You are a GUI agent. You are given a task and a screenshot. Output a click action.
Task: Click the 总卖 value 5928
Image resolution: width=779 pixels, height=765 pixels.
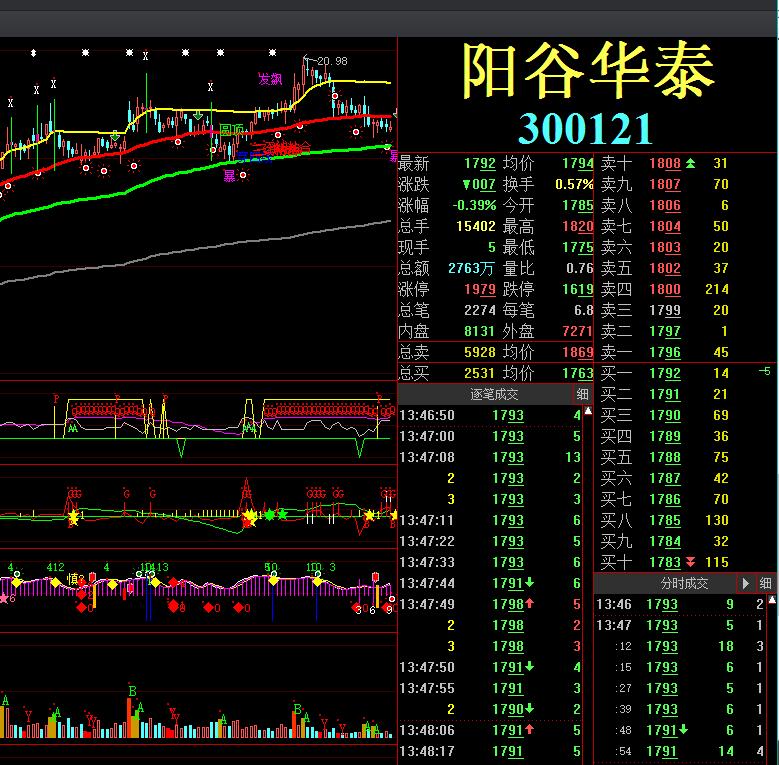(479, 352)
